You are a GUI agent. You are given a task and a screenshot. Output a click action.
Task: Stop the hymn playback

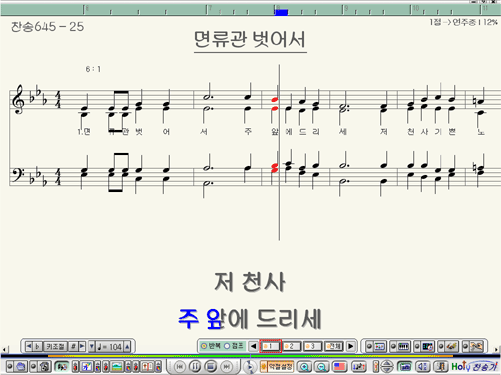tap(211, 367)
